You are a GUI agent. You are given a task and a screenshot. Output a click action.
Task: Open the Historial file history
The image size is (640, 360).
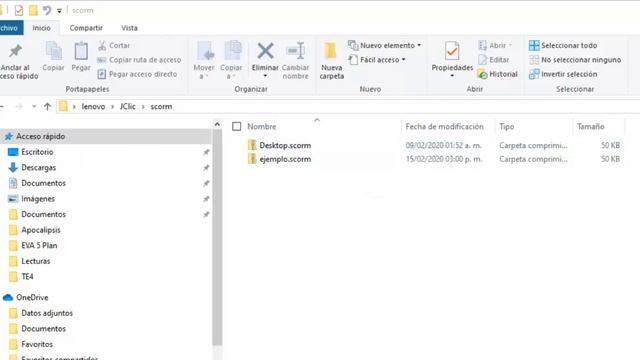coord(498,74)
